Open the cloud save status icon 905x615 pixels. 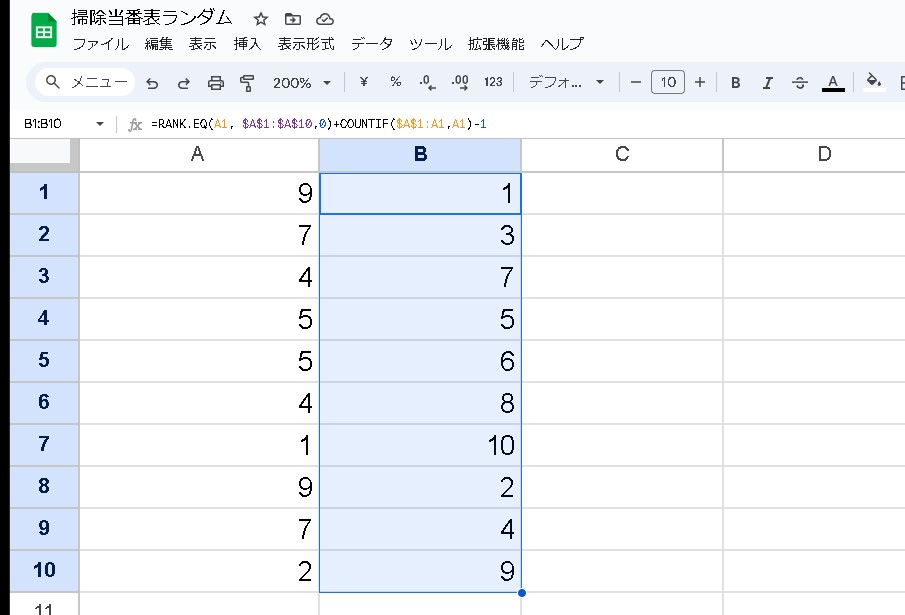click(324, 19)
